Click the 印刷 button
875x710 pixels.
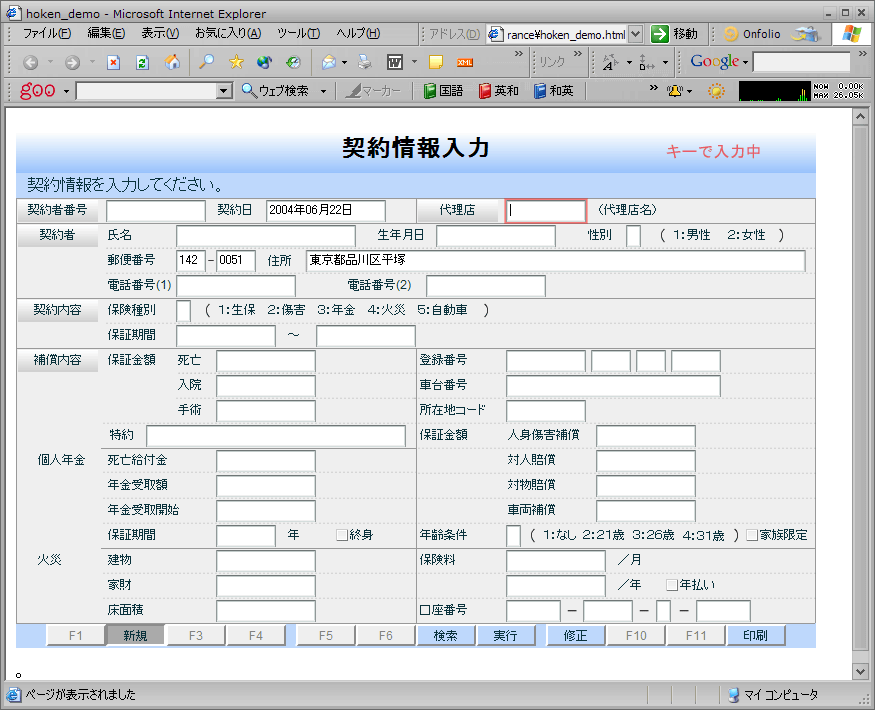(x=756, y=636)
